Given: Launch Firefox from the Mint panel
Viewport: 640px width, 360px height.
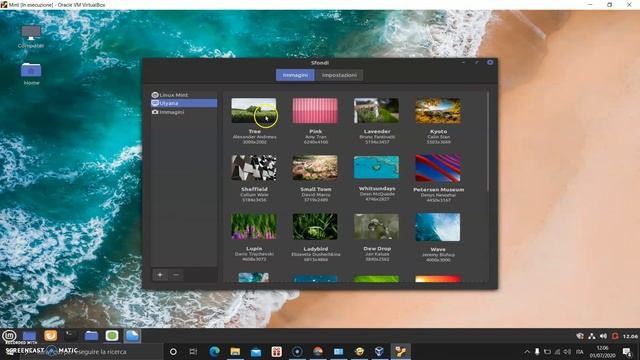Looking at the screenshot, I should click(51, 336).
